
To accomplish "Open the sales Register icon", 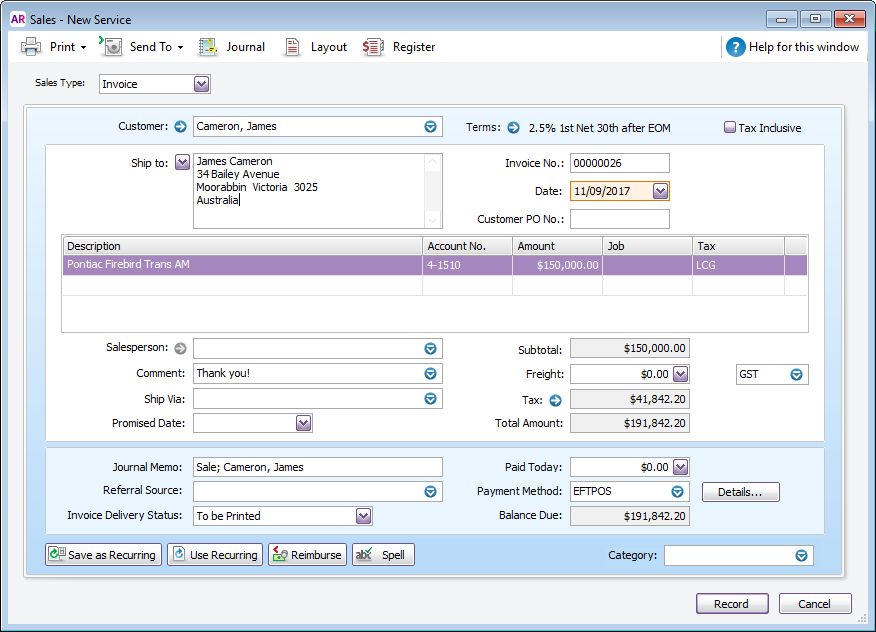I will [373, 47].
